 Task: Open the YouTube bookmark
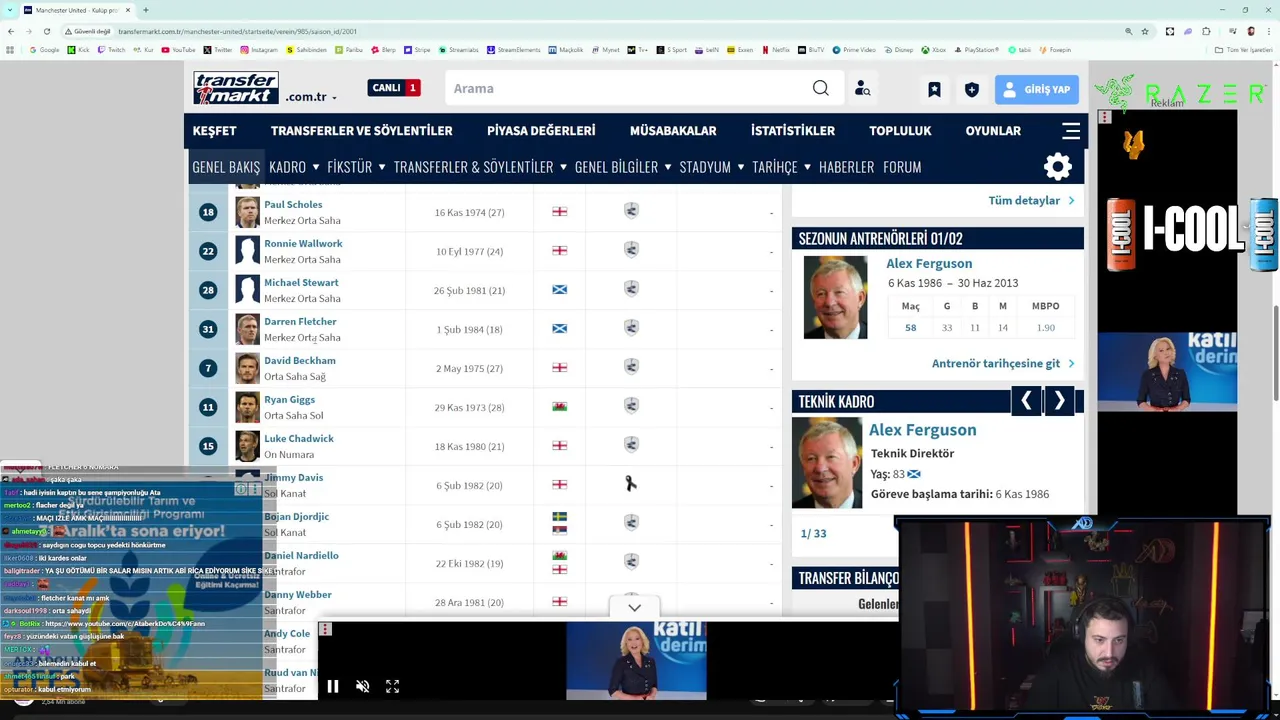[178, 50]
